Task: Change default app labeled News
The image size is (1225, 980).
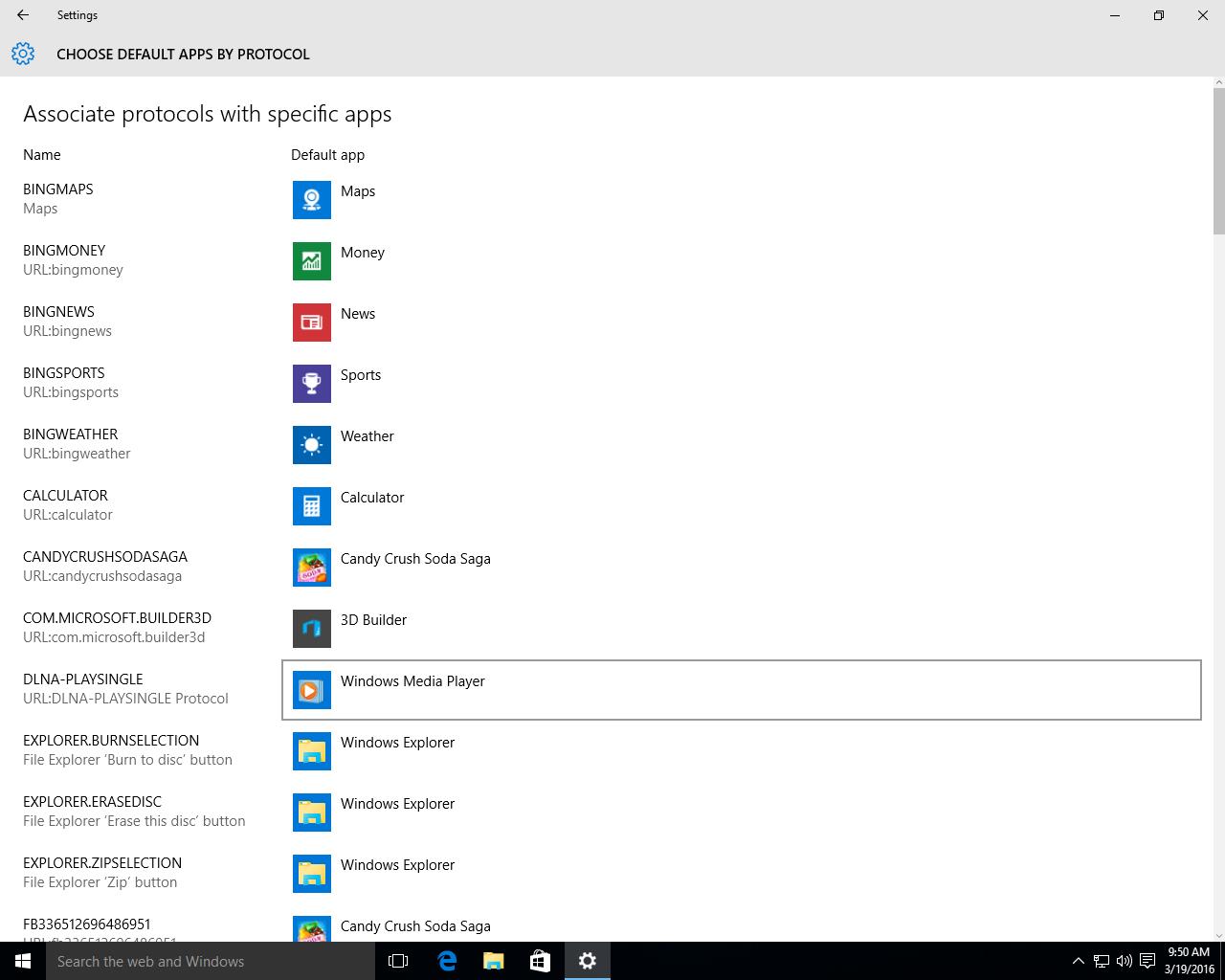Action: tap(741, 322)
